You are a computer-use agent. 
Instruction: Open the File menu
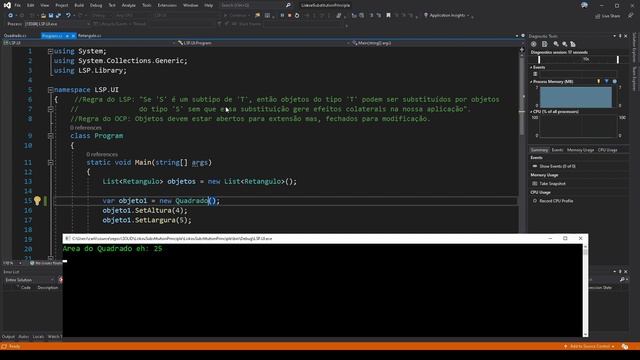(17, 5)
